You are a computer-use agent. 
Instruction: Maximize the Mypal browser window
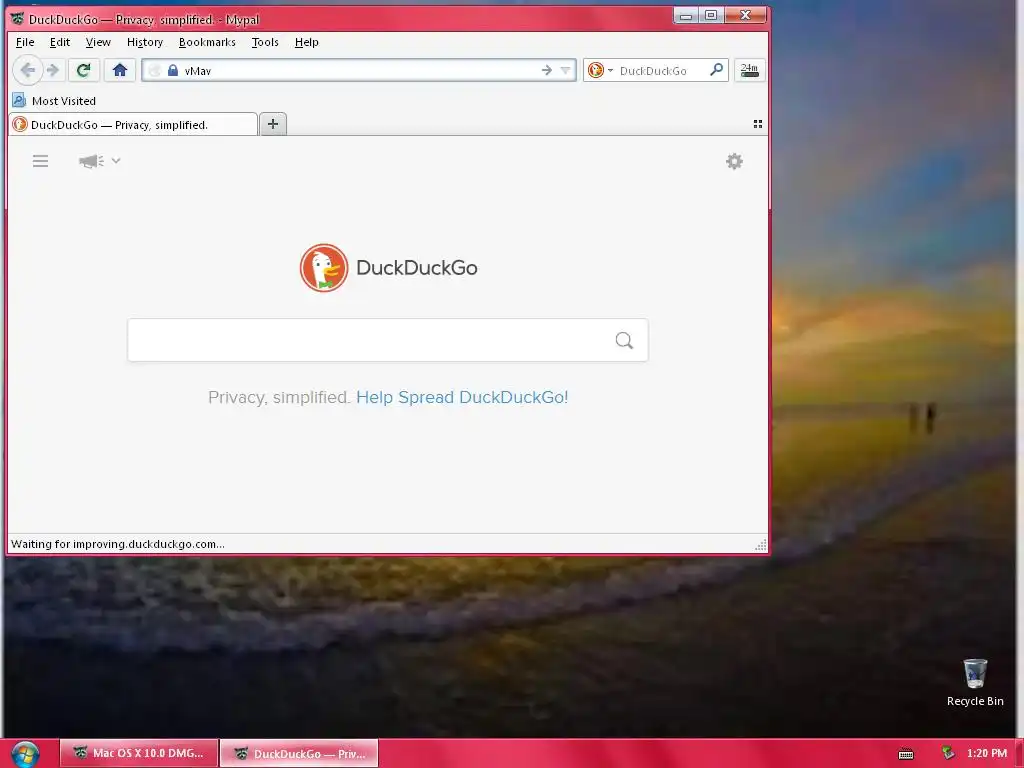coord(711,15)
